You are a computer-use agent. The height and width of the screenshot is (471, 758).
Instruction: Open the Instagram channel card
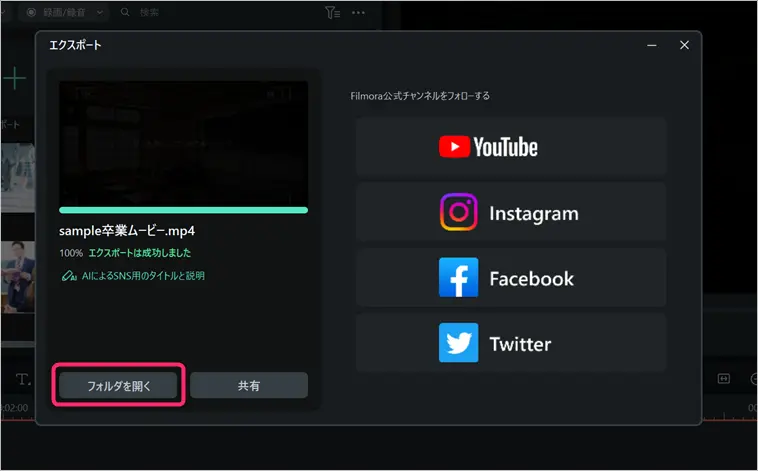click(511, 212)
